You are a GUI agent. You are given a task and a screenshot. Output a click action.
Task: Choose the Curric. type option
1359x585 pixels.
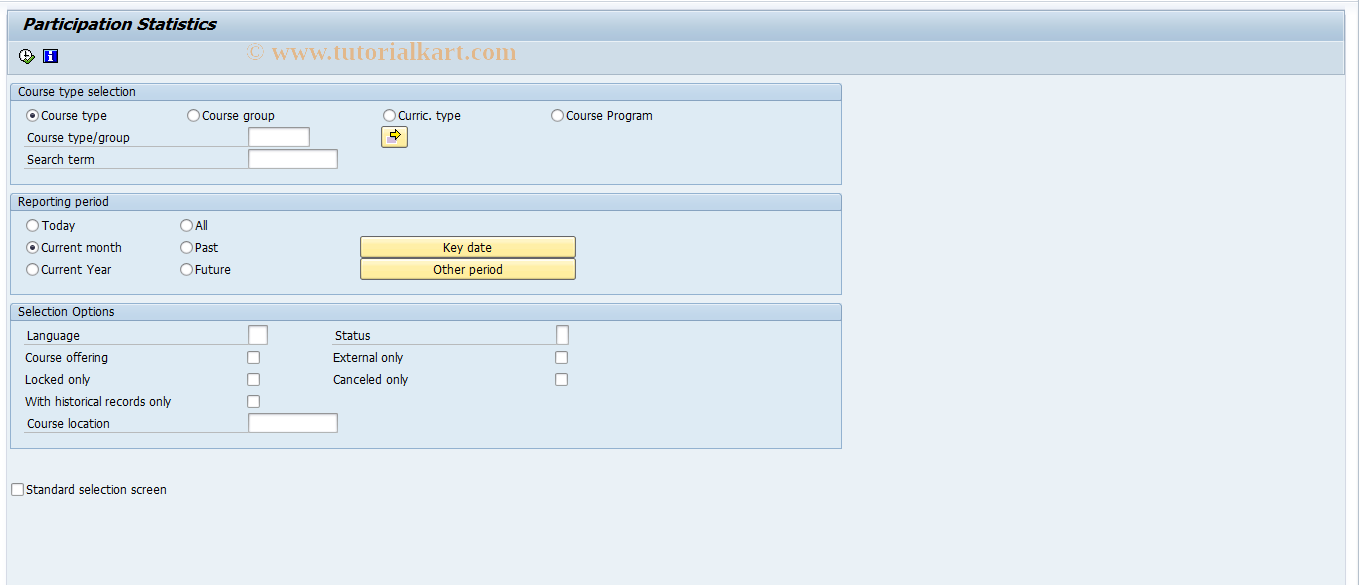(x=389, y=116)
